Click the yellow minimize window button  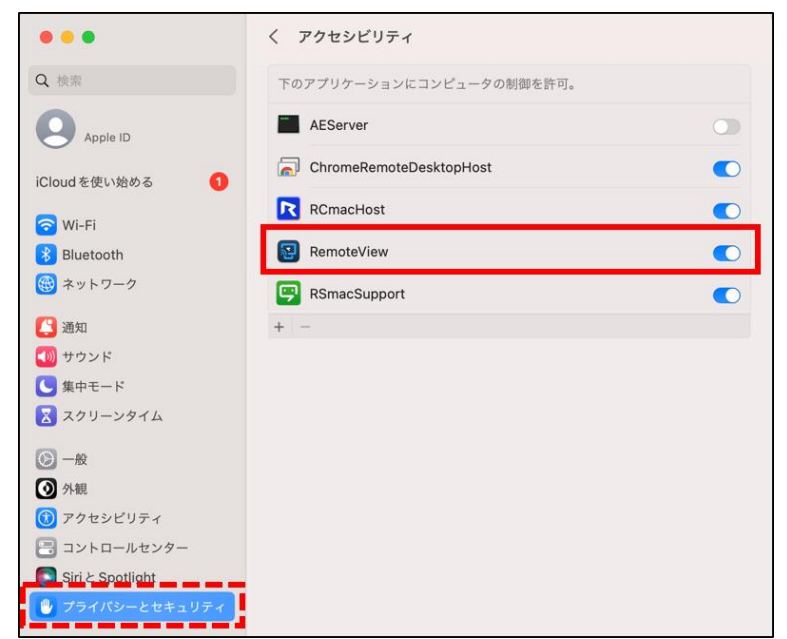tap(67, 37)
